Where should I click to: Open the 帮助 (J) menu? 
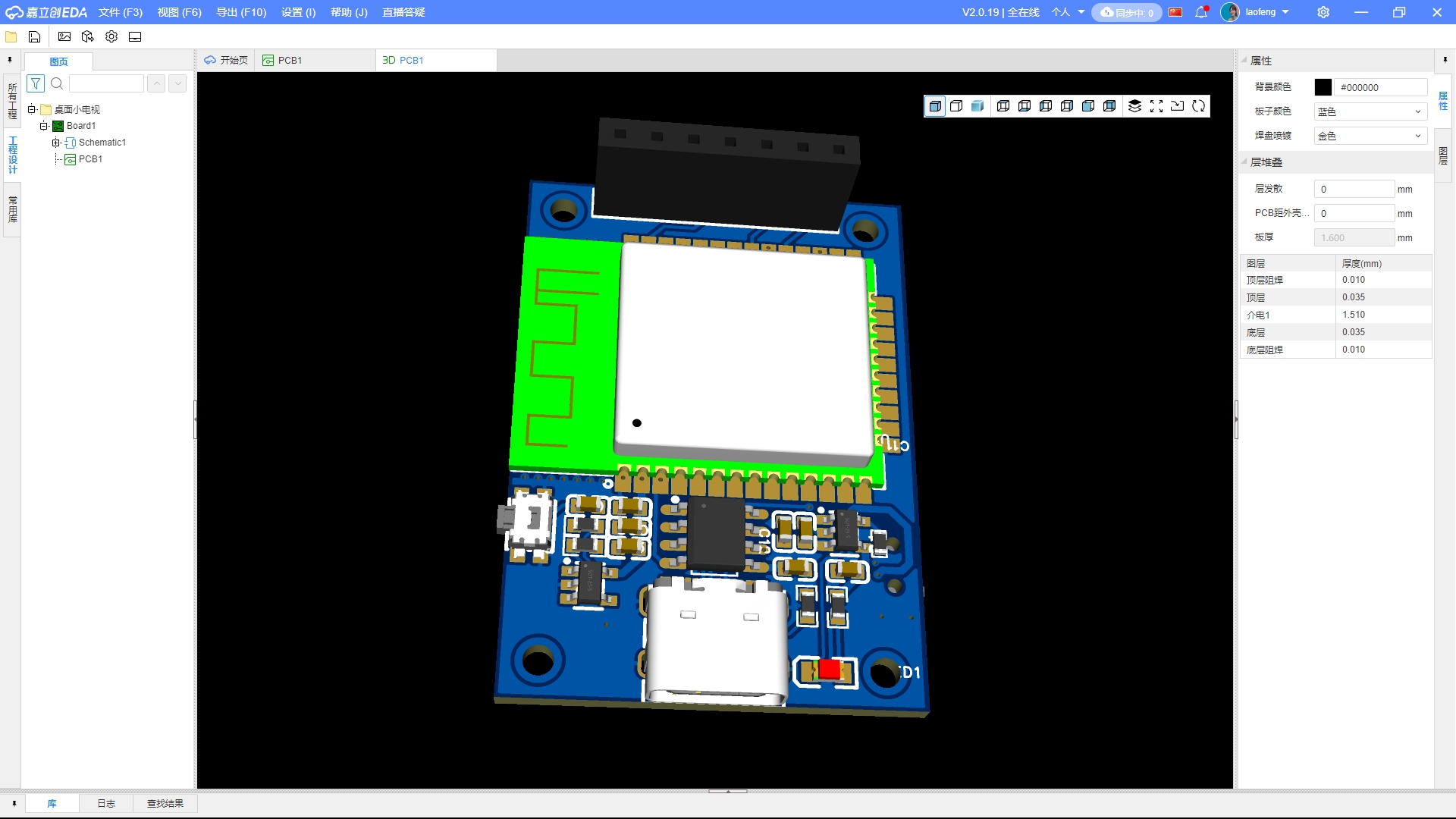(x=349, y=12)
